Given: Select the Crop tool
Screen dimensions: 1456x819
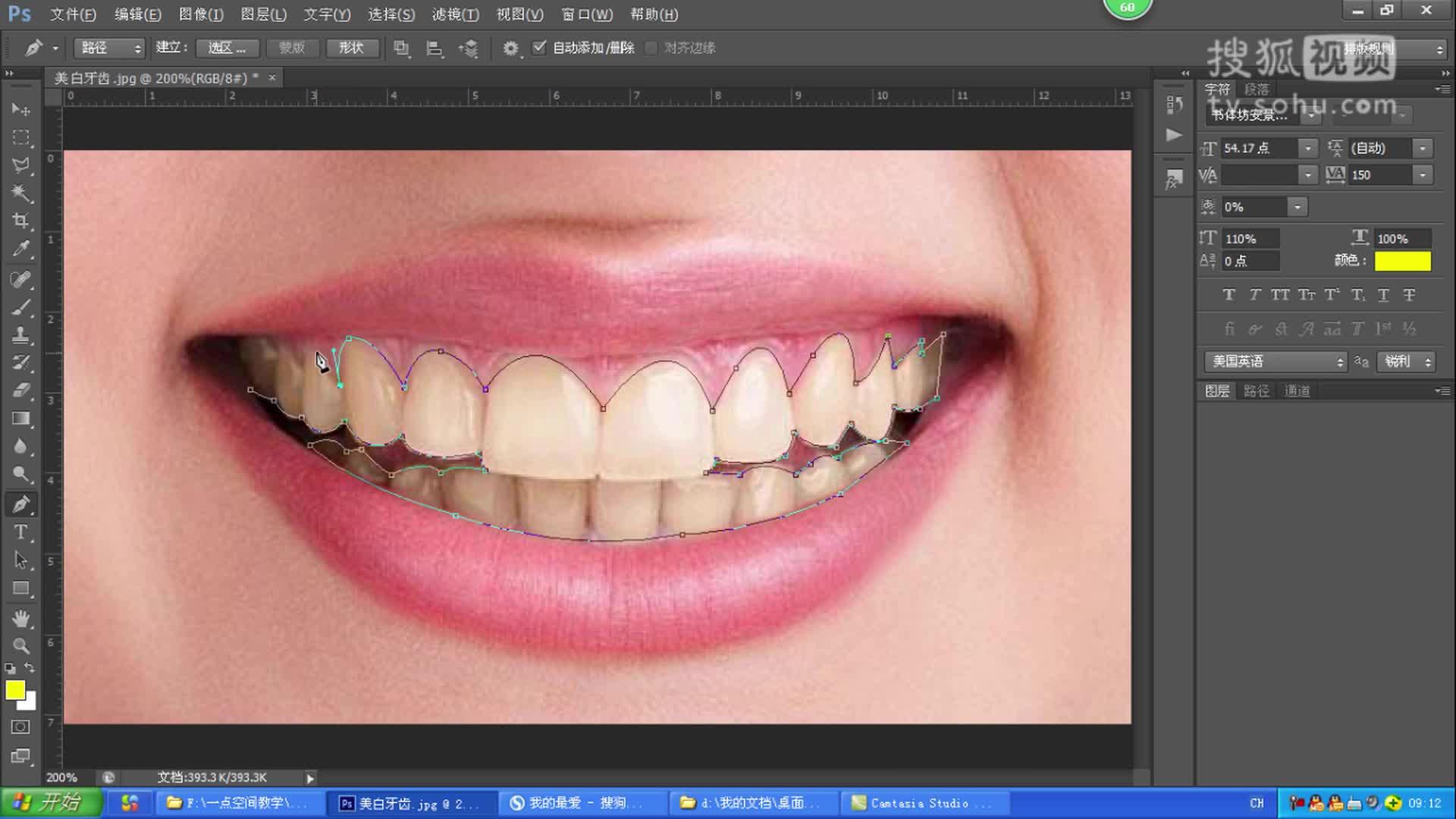Looking at the screenshot, I should (x=21, y=221).
